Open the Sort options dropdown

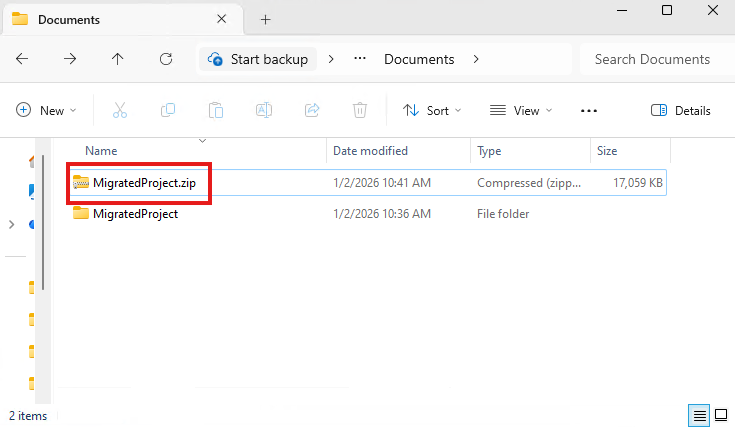click(432, 110)
